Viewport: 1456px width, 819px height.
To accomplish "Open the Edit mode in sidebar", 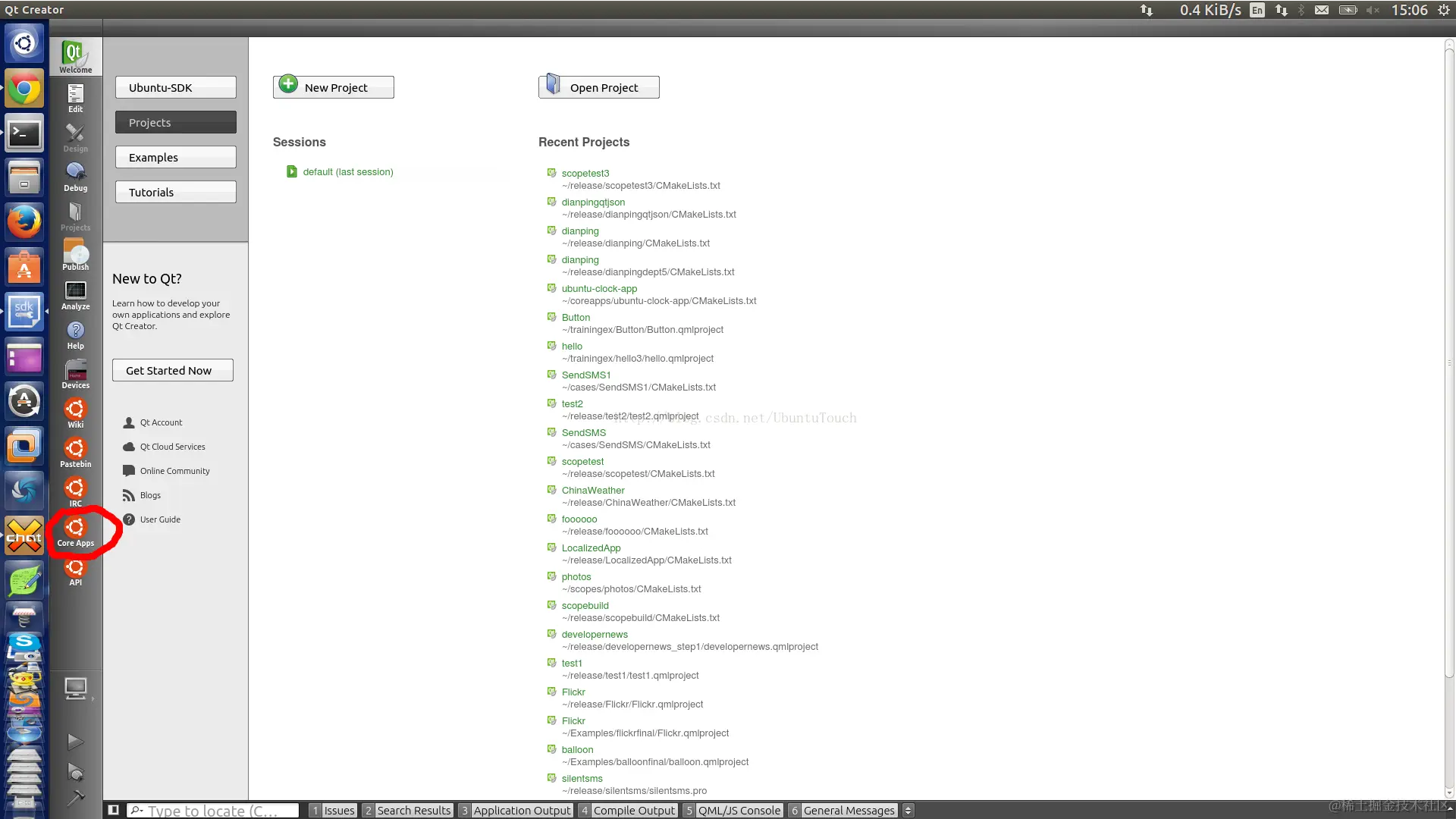I will (x=75, y=98).
